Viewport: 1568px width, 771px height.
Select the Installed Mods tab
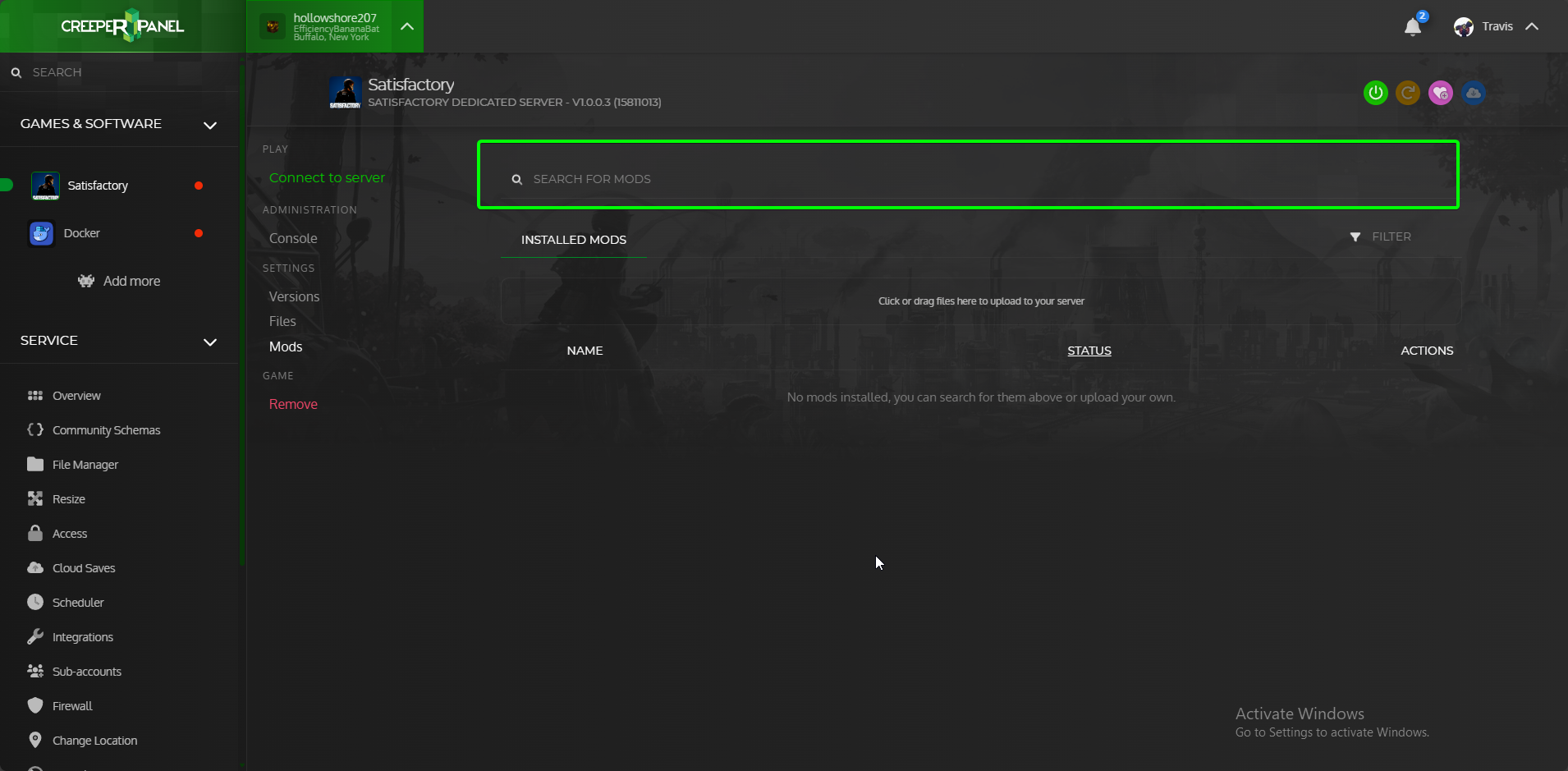[x=574, y=240]
